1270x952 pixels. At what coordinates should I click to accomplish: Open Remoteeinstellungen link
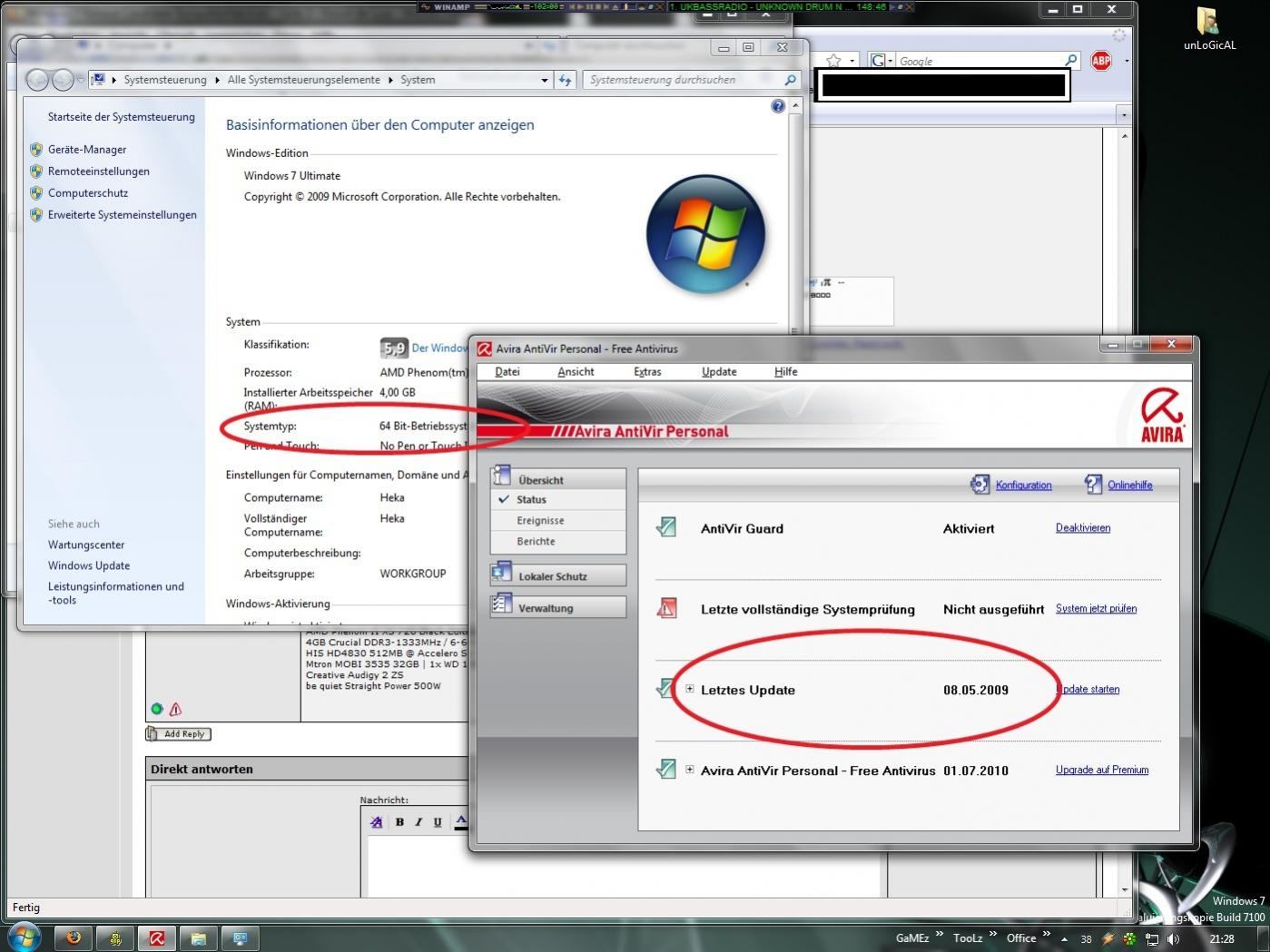coord(99,172)
